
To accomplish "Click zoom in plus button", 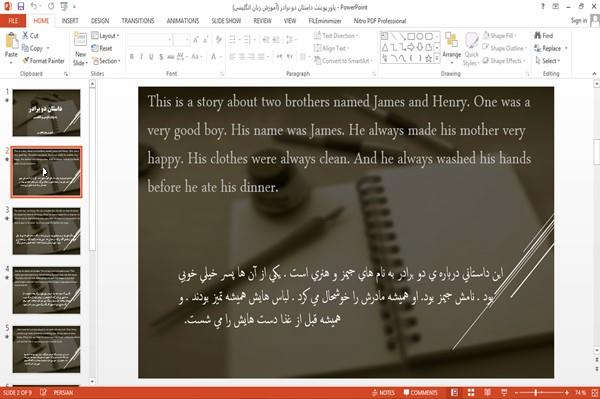I will point(567,393).
